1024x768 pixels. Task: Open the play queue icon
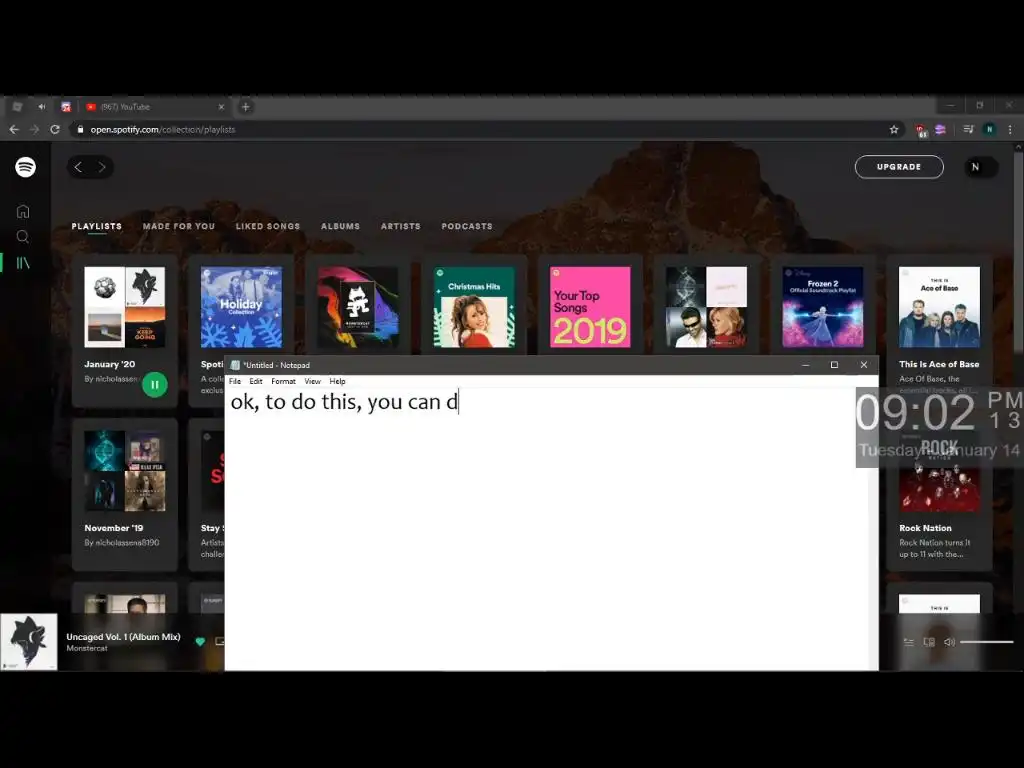908,642
